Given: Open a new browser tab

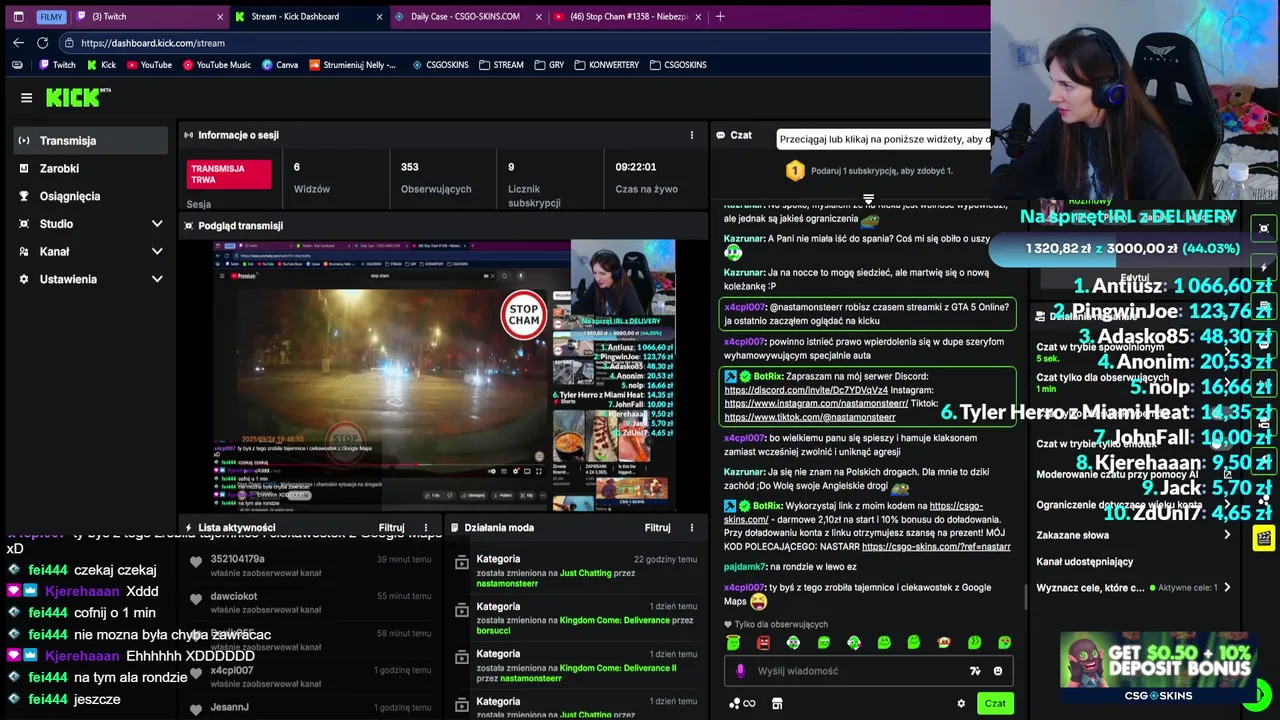Looking at the screenshot, I should point(720,16).
